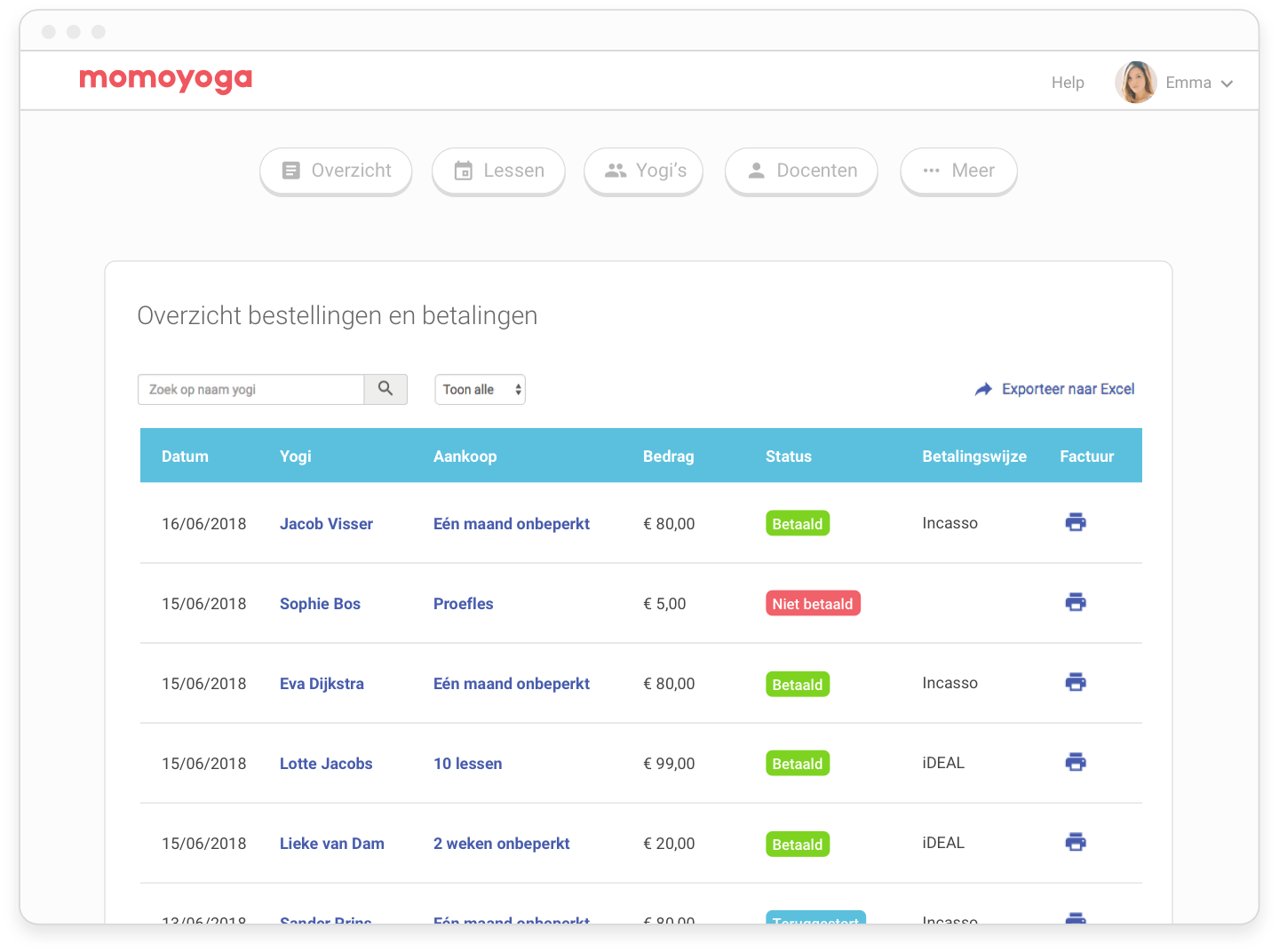
Task: Click the magnifier search button
Action: (385, 389)
